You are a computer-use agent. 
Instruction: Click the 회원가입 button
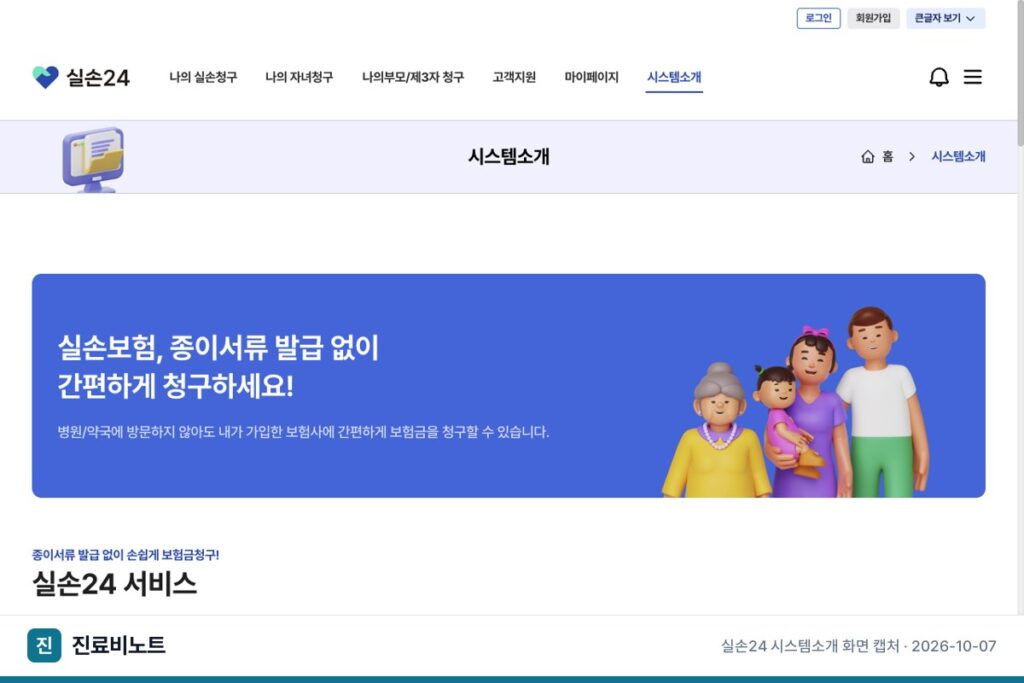click(873, 18)
